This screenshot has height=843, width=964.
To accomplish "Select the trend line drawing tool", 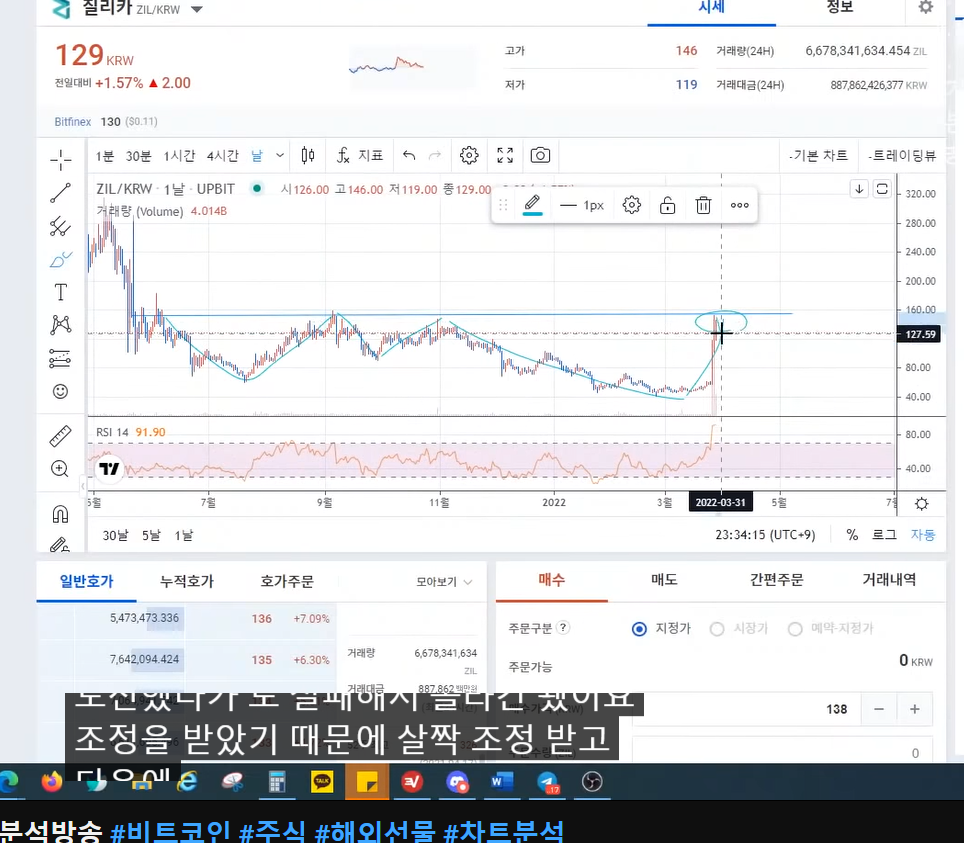I will 60,193.
